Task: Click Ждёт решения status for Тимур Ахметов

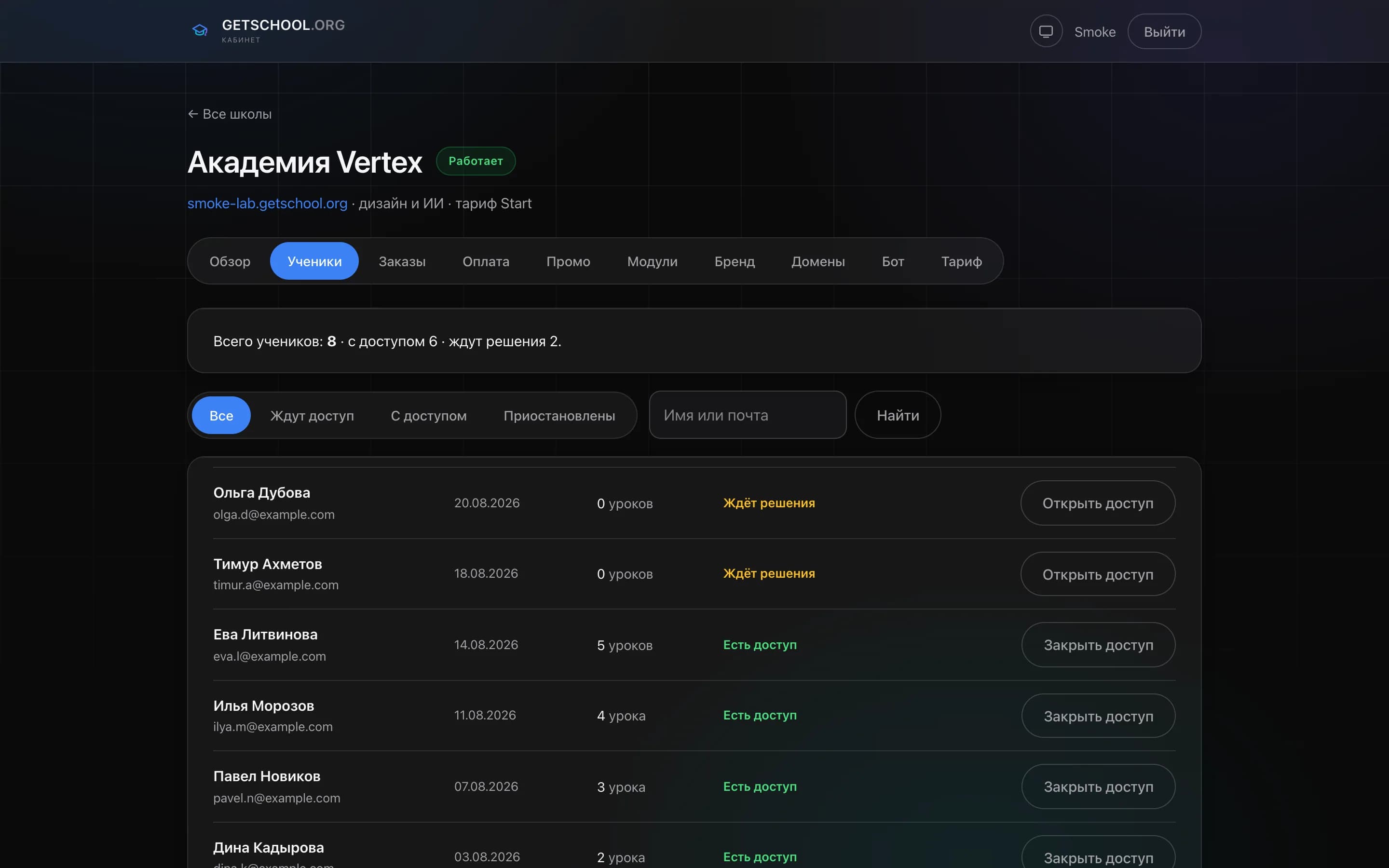Action: pyautogui.click(x=769, y=573)
